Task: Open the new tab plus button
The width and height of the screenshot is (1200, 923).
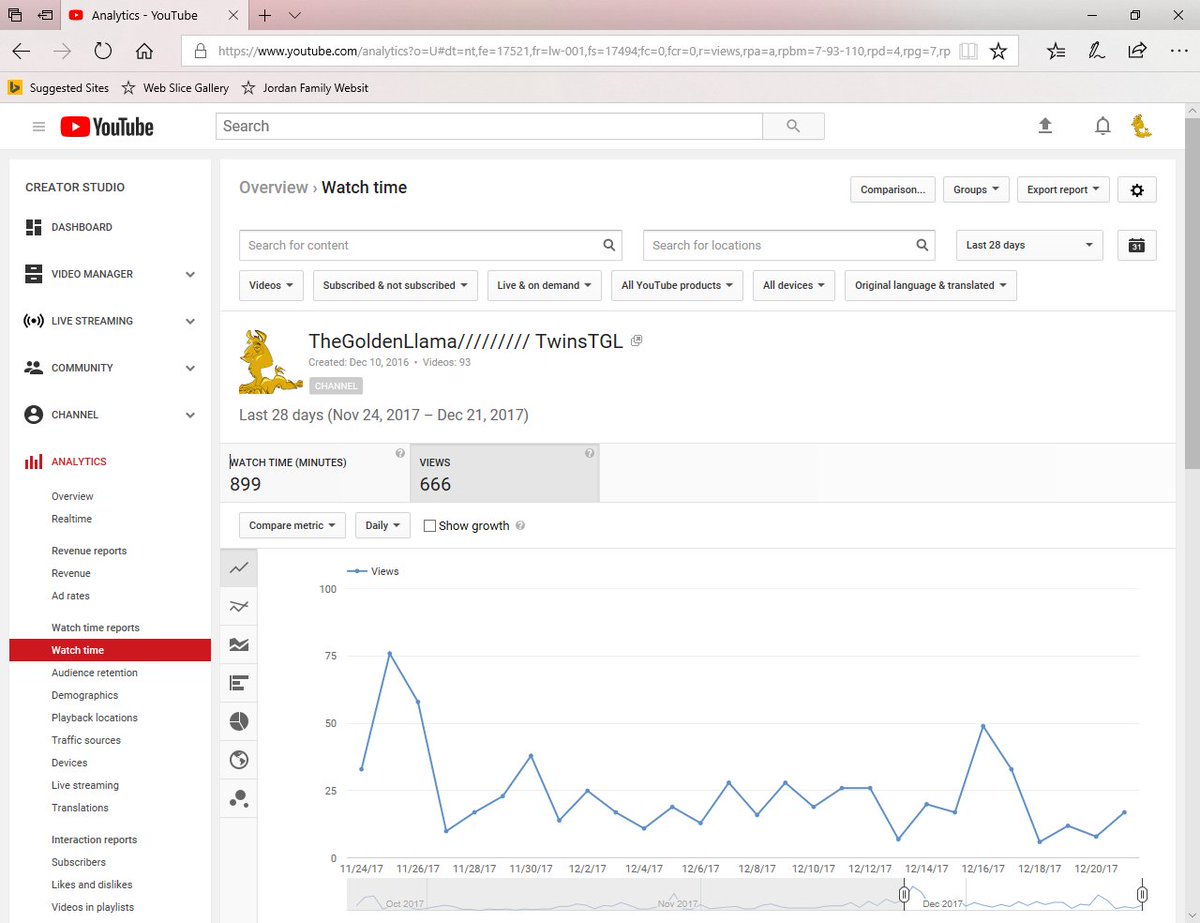Action: 265,16
